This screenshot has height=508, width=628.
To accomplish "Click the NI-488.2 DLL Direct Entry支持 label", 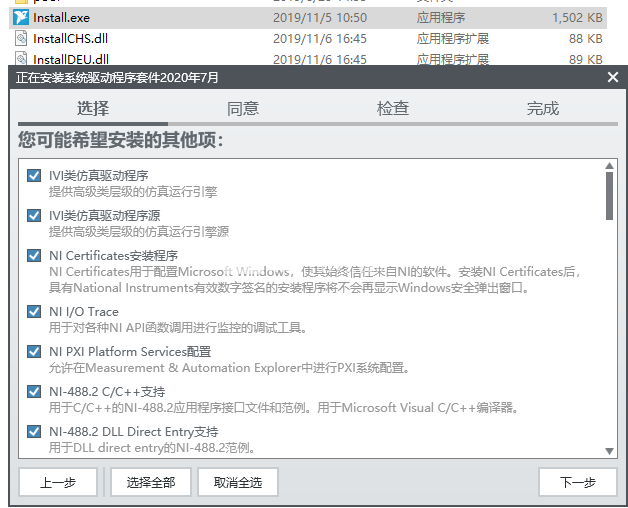I will tap(133, 432).
